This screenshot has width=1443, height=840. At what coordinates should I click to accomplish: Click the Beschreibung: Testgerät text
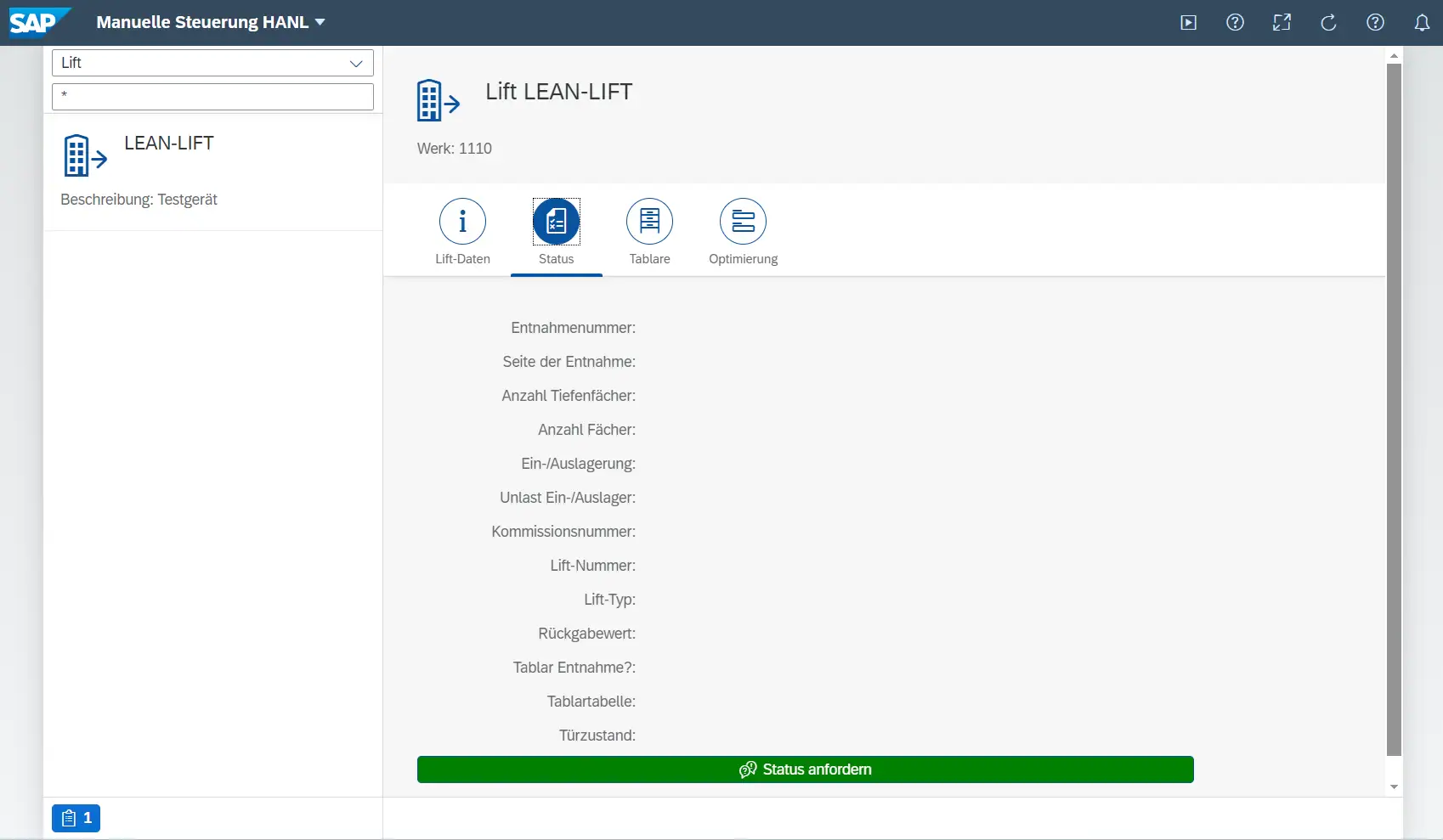pos(139,200)
